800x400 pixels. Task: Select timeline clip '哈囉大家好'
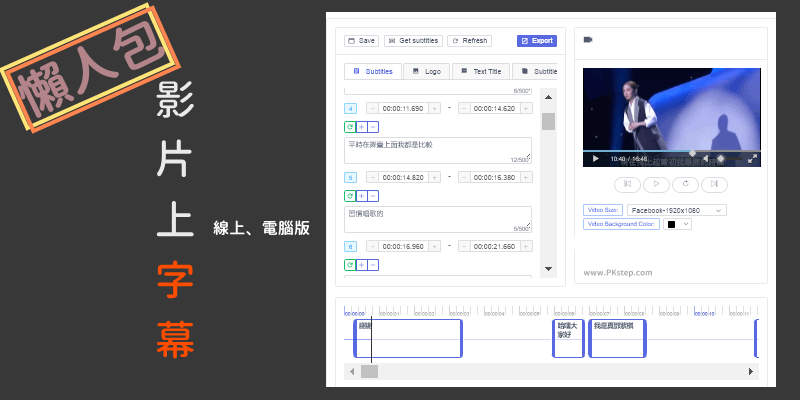(568, 338)
